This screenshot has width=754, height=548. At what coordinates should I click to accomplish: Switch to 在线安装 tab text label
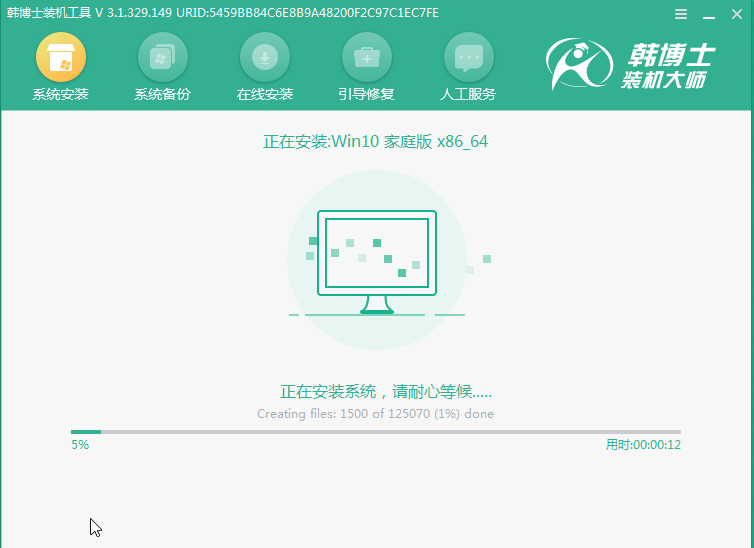click(x=265, y=95)
